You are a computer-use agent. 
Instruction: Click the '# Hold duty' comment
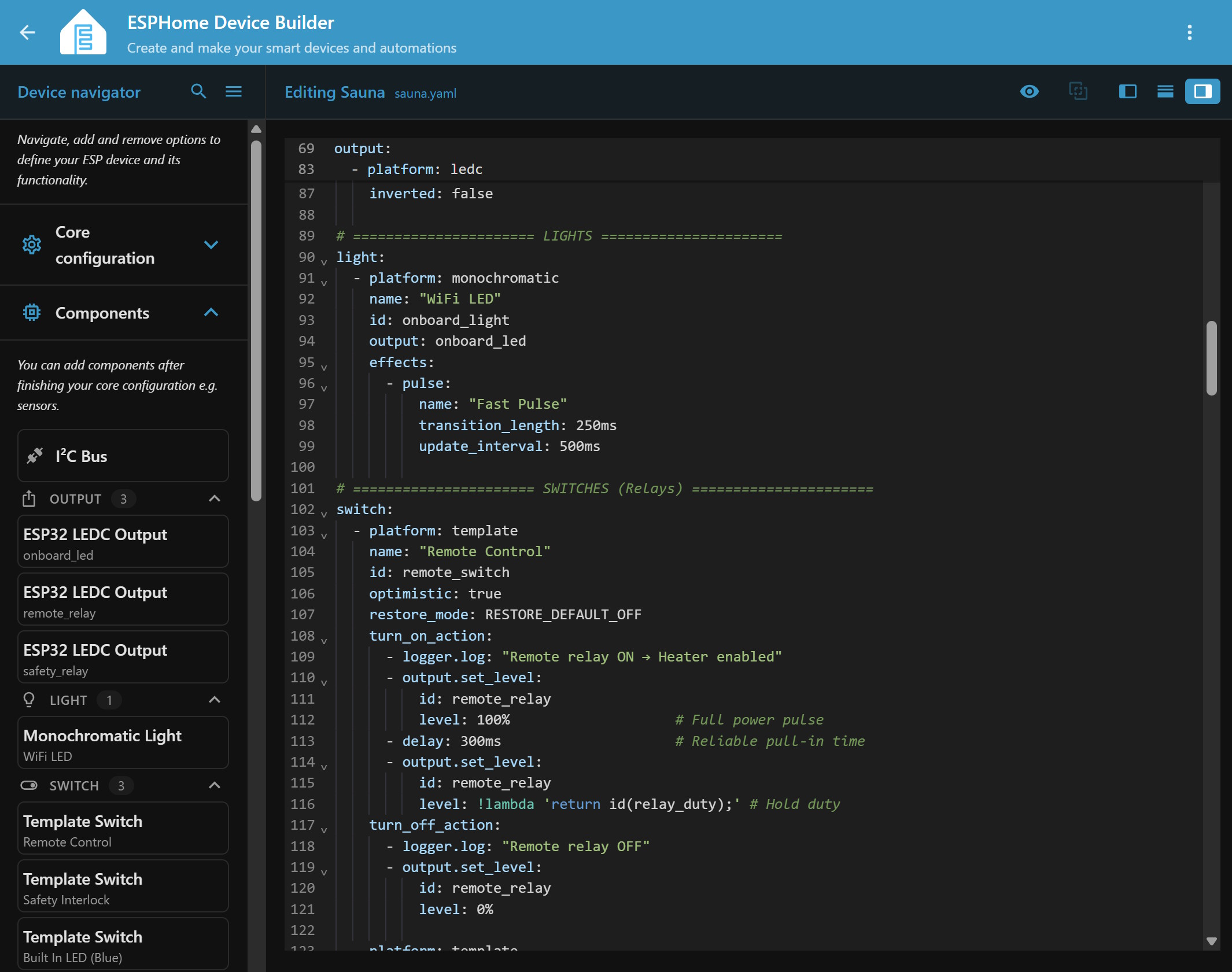point(794,804)
